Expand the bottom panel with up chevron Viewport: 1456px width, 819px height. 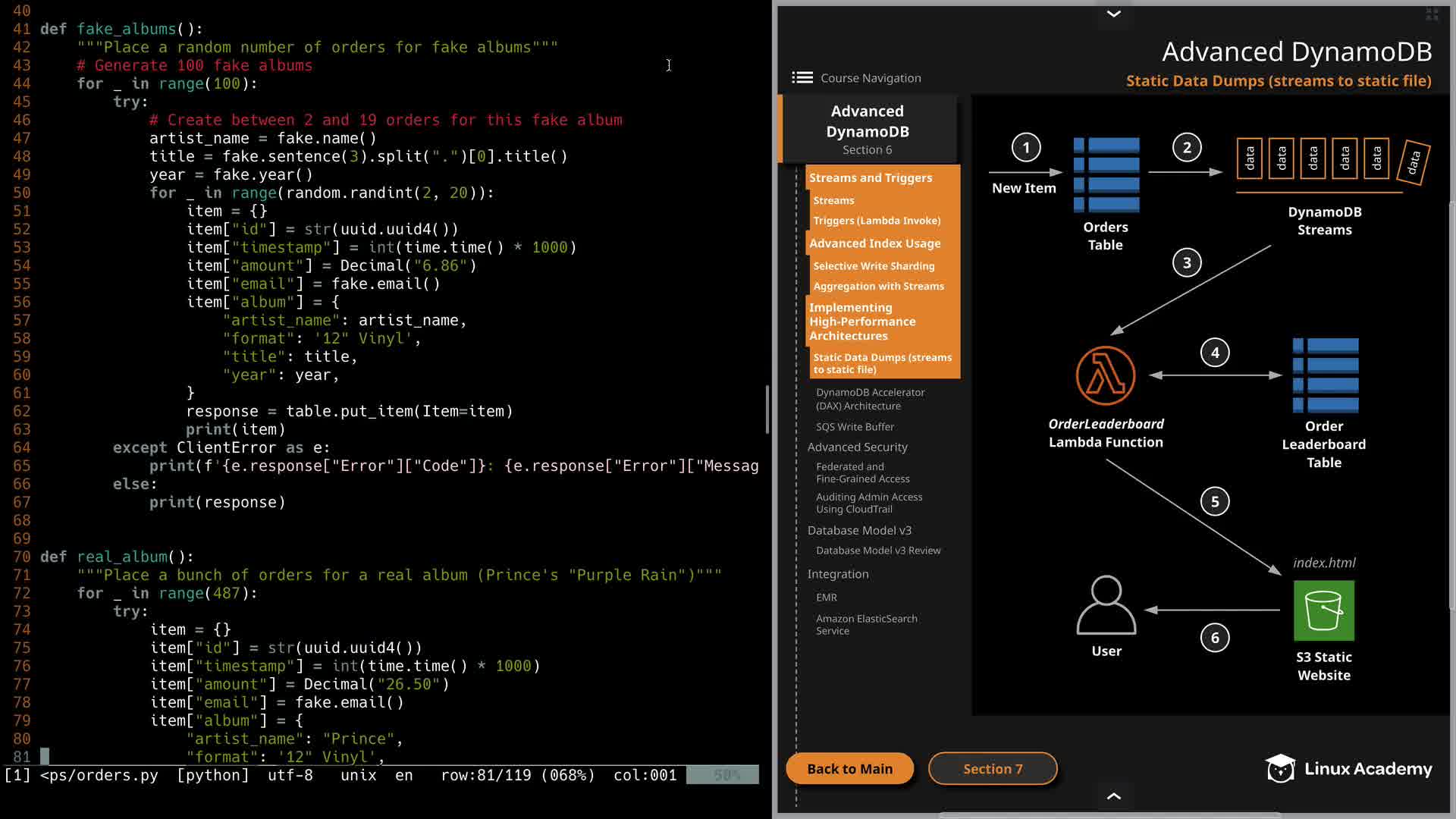(1113, 795)
